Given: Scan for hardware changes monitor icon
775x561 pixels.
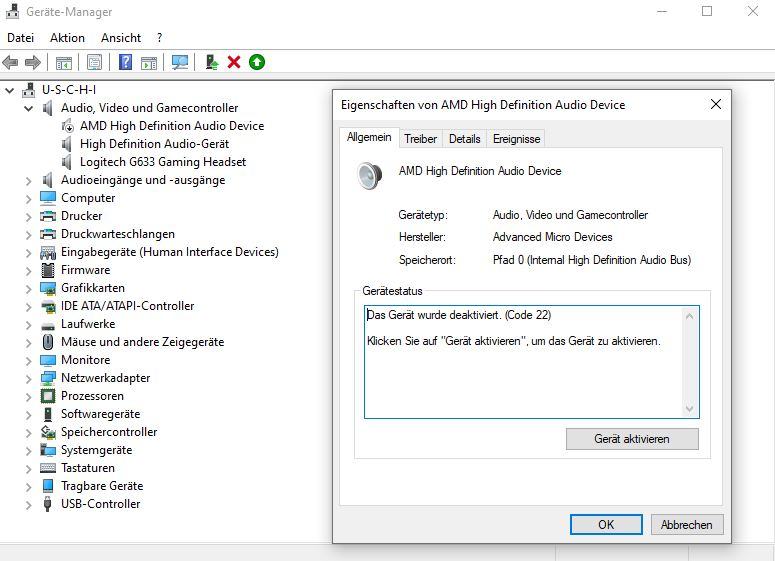Looking at the screenshot, I should [180, 62].
